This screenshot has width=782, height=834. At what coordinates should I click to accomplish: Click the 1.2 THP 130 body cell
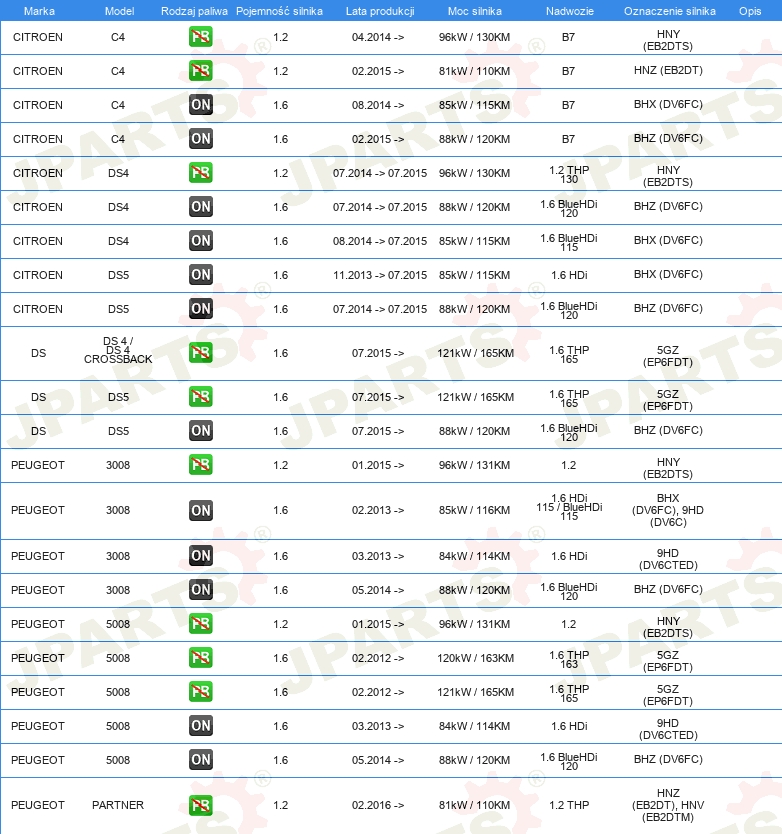[569, 174]
